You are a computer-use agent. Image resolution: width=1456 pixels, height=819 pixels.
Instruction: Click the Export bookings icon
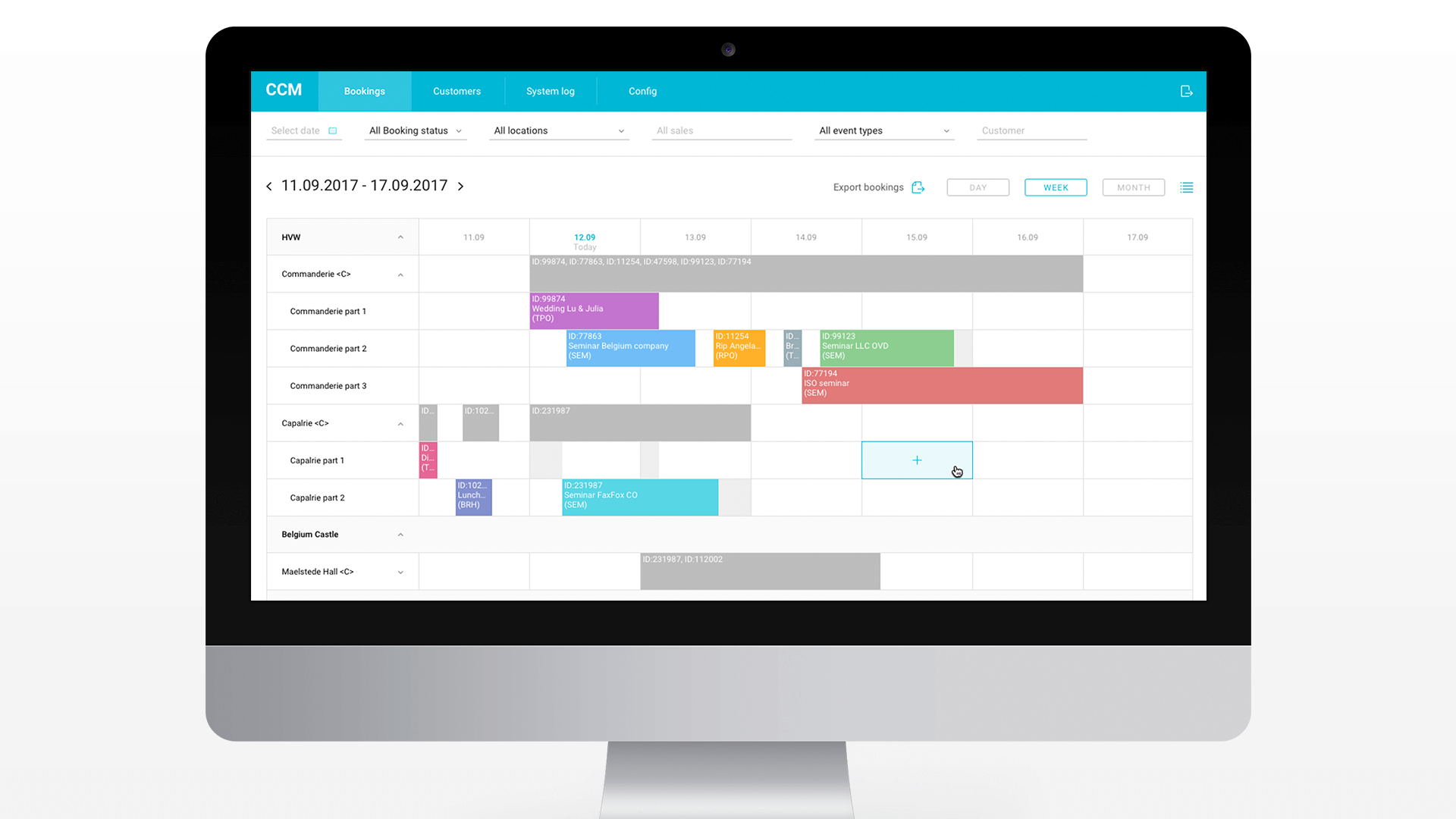(918, 187)
